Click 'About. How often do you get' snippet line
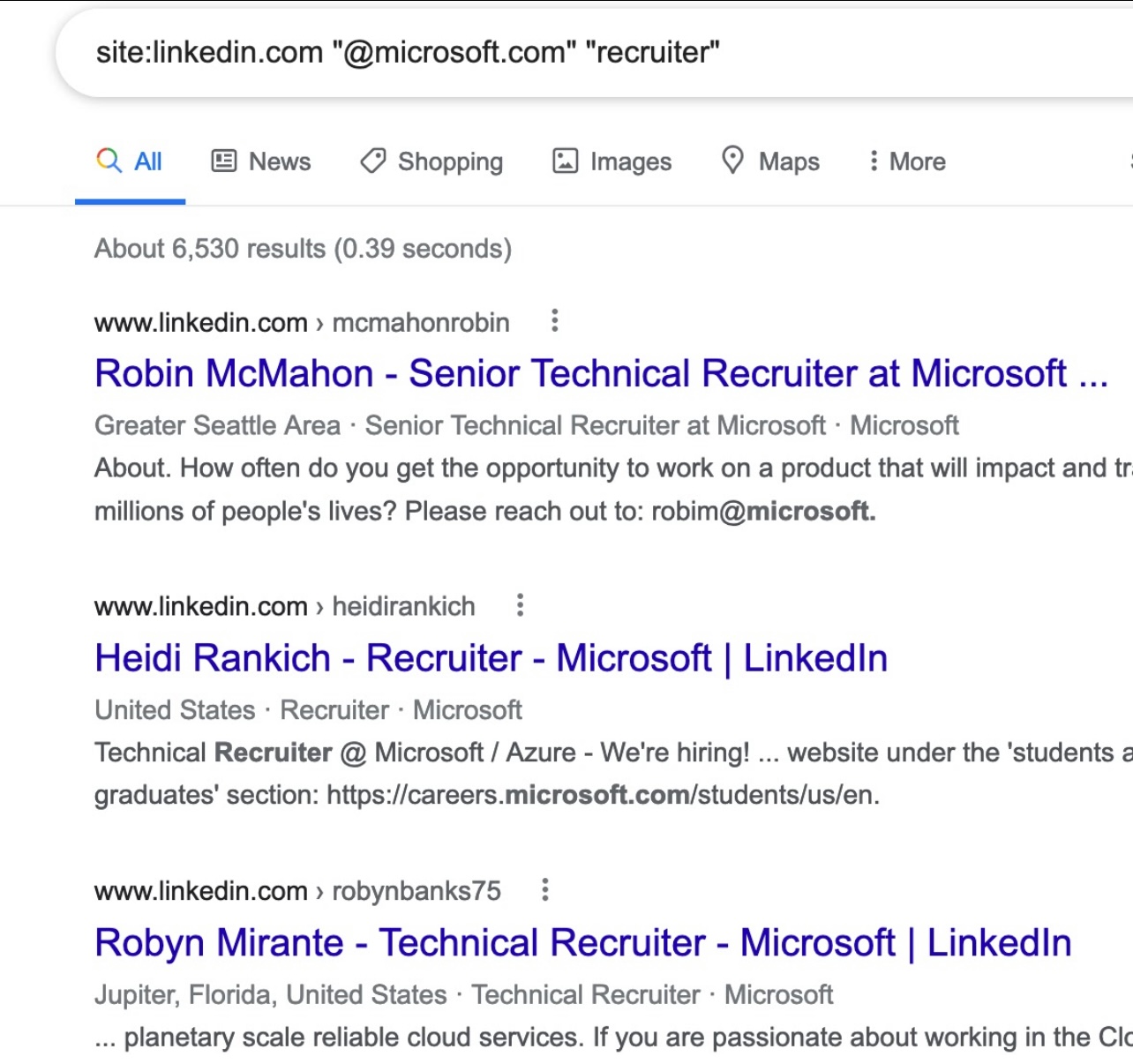The image size is (1133, 1064). coord(613,468)
